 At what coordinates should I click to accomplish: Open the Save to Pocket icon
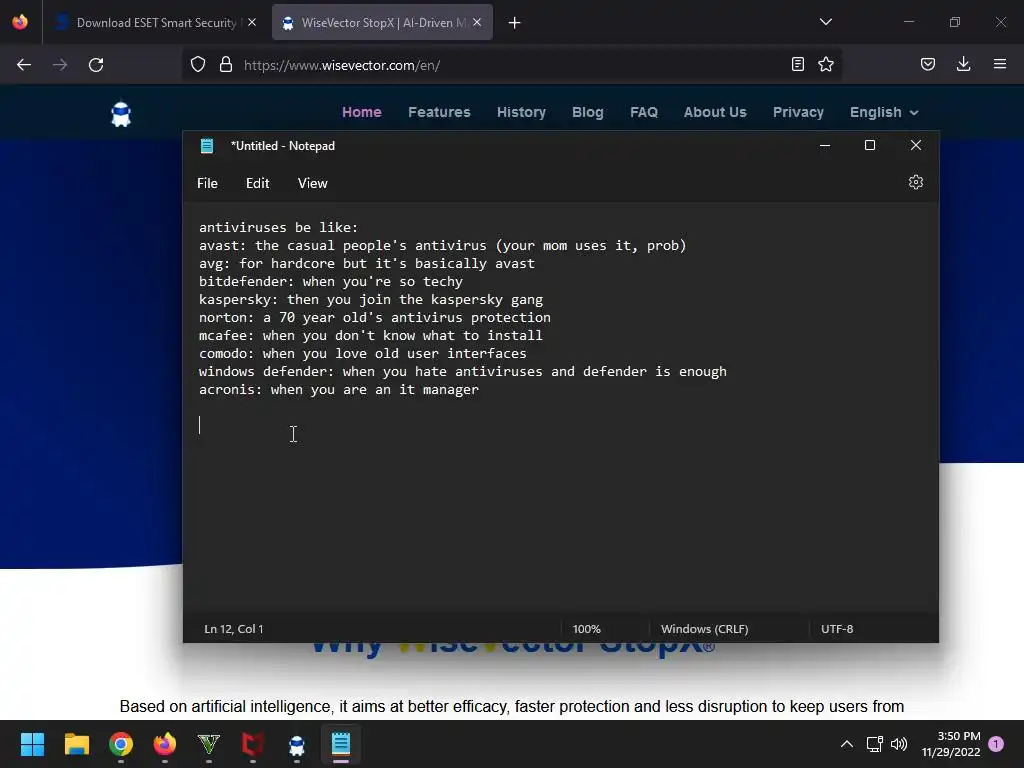click(x=928, y=64)
